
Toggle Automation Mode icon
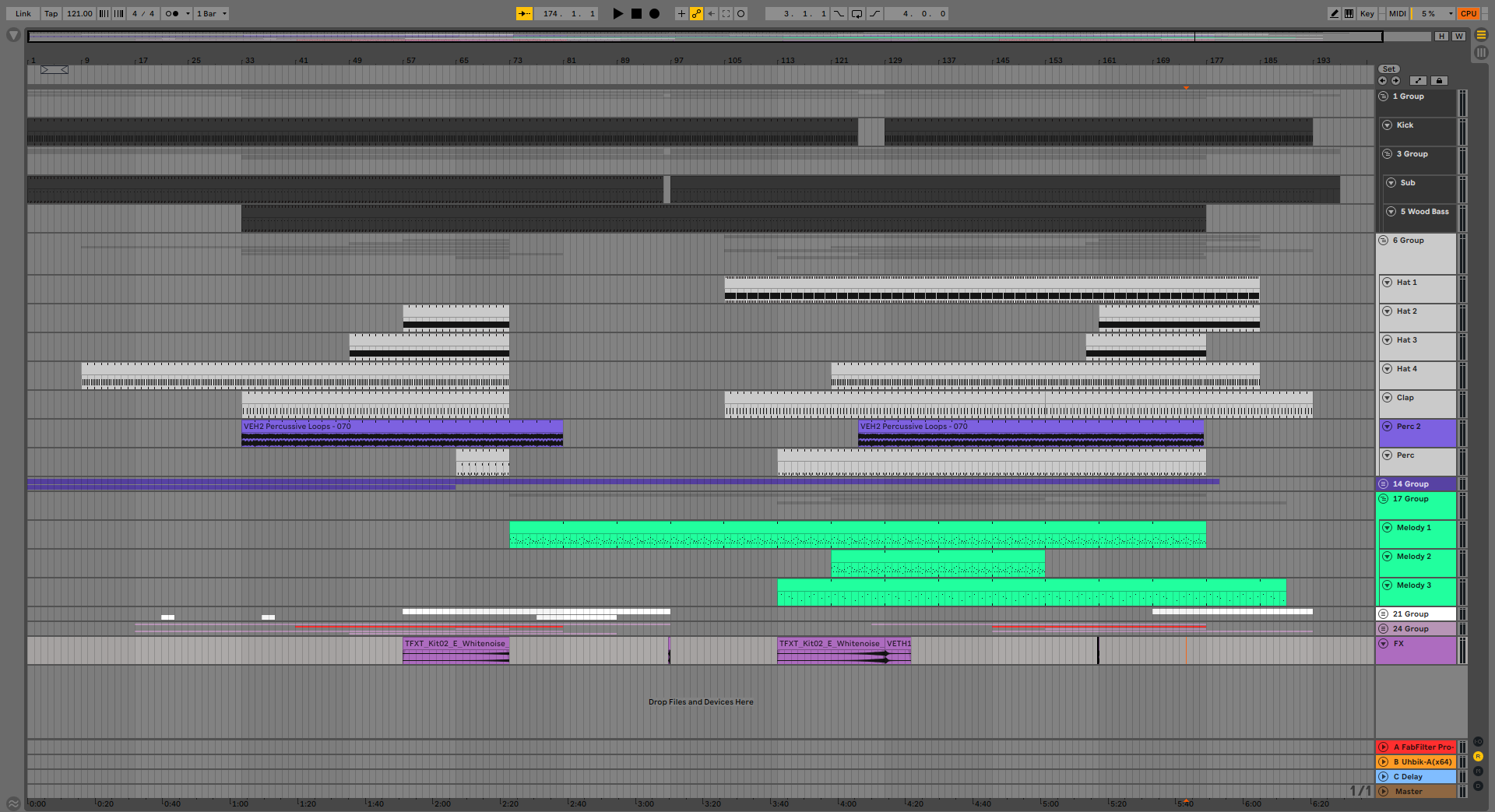point(1419,80)
